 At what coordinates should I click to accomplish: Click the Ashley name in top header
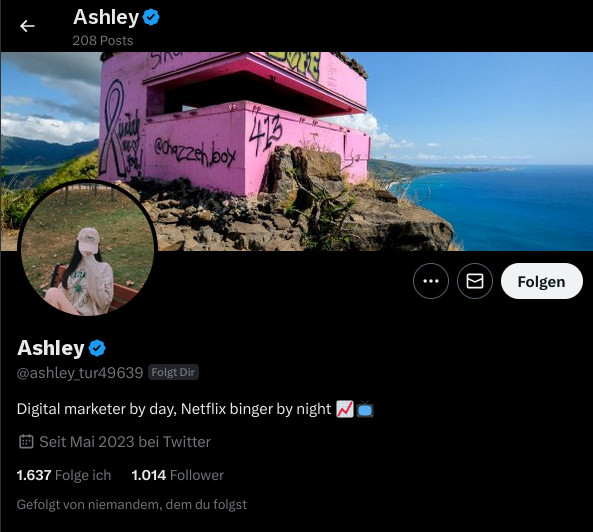[106, 17]
